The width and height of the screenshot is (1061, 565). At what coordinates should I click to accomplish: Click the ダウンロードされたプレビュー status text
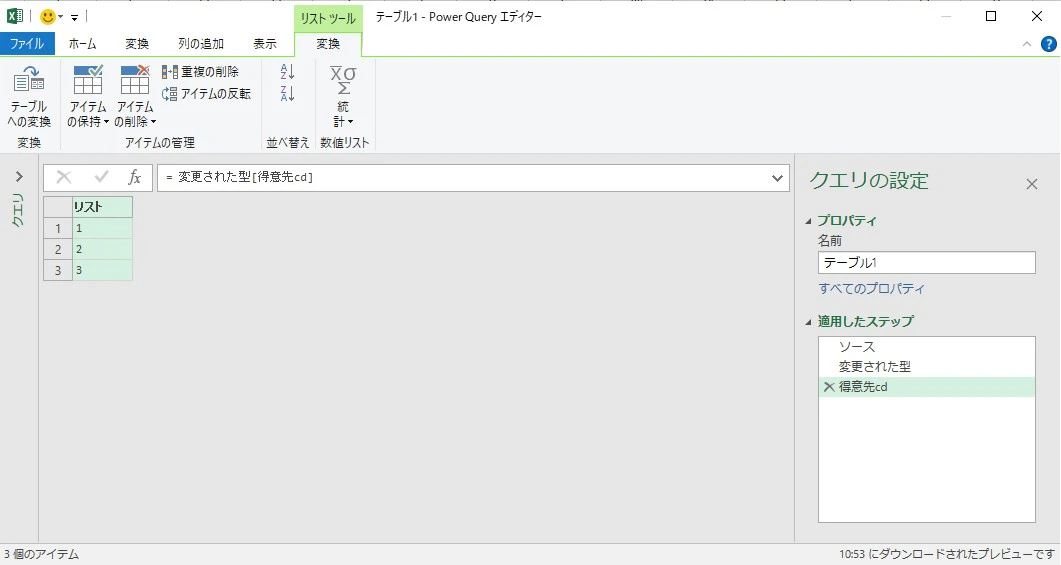[947, 554]
